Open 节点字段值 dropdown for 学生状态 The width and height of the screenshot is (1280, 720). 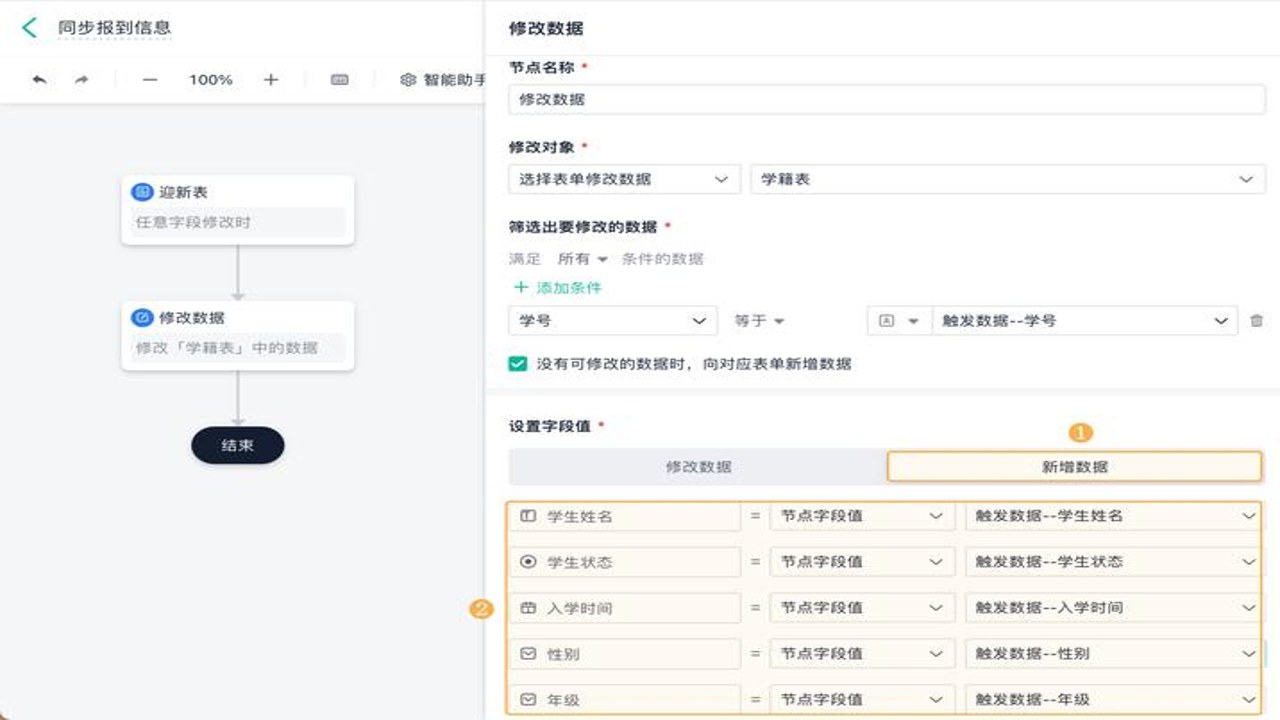click(861, 562)
